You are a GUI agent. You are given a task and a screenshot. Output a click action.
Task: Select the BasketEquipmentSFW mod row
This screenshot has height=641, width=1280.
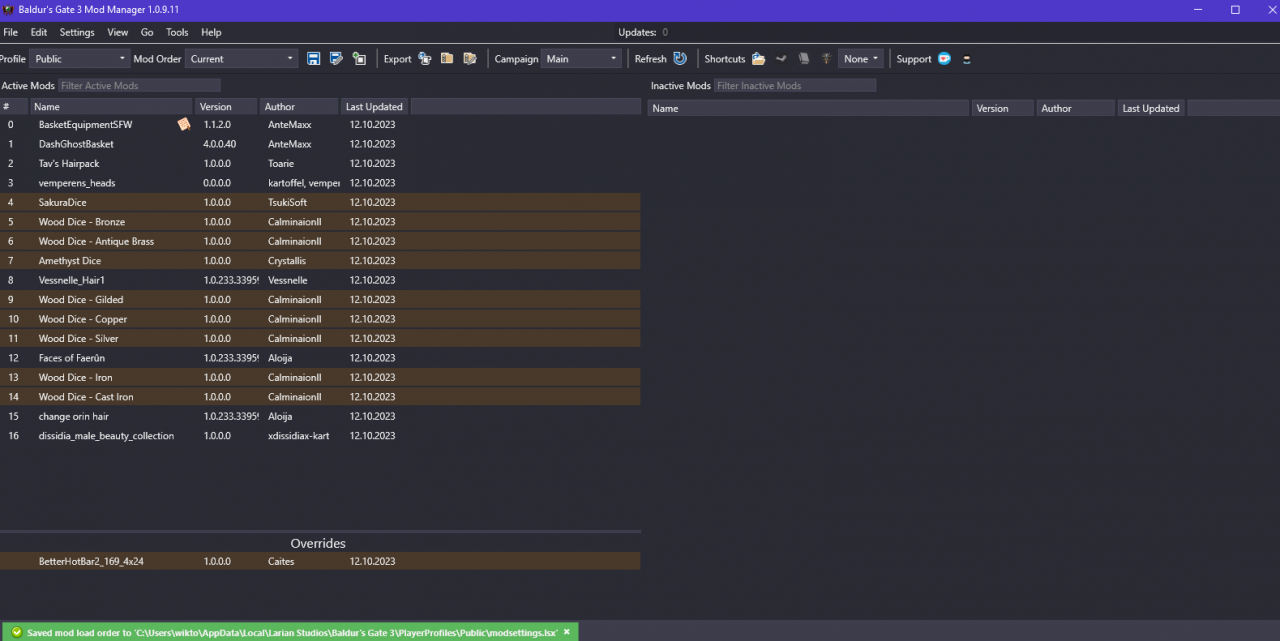pos(320,125)
